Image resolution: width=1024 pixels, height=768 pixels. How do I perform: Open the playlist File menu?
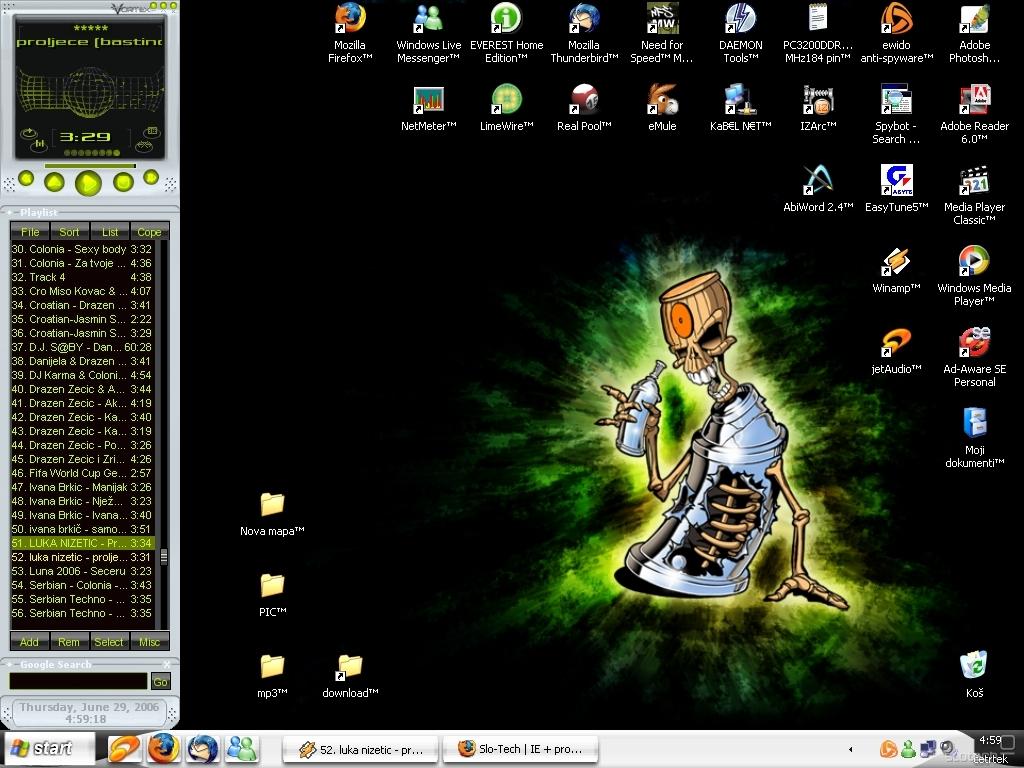pos(30,232)
